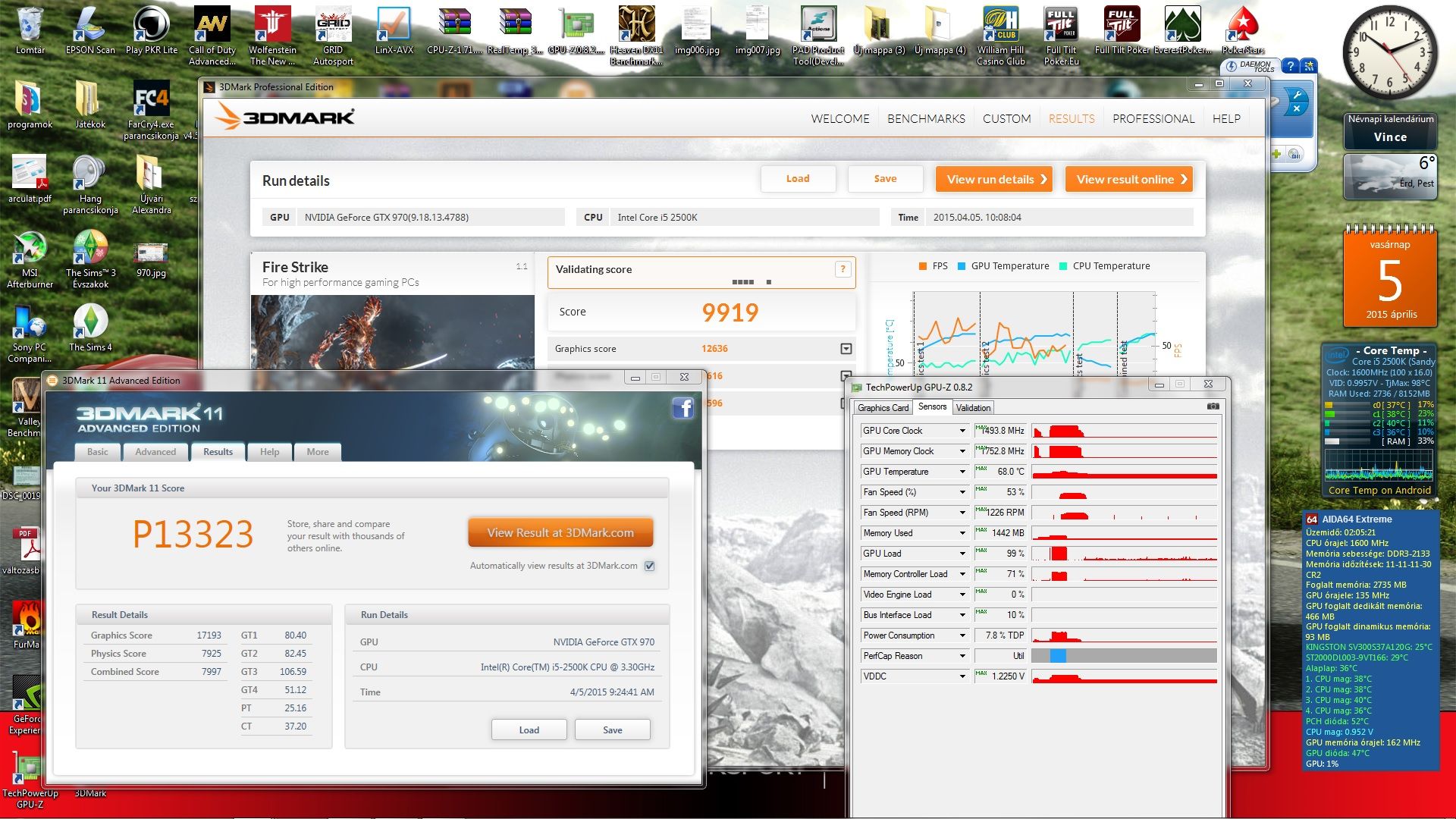Click Load button in 3DMark 11

529,730
